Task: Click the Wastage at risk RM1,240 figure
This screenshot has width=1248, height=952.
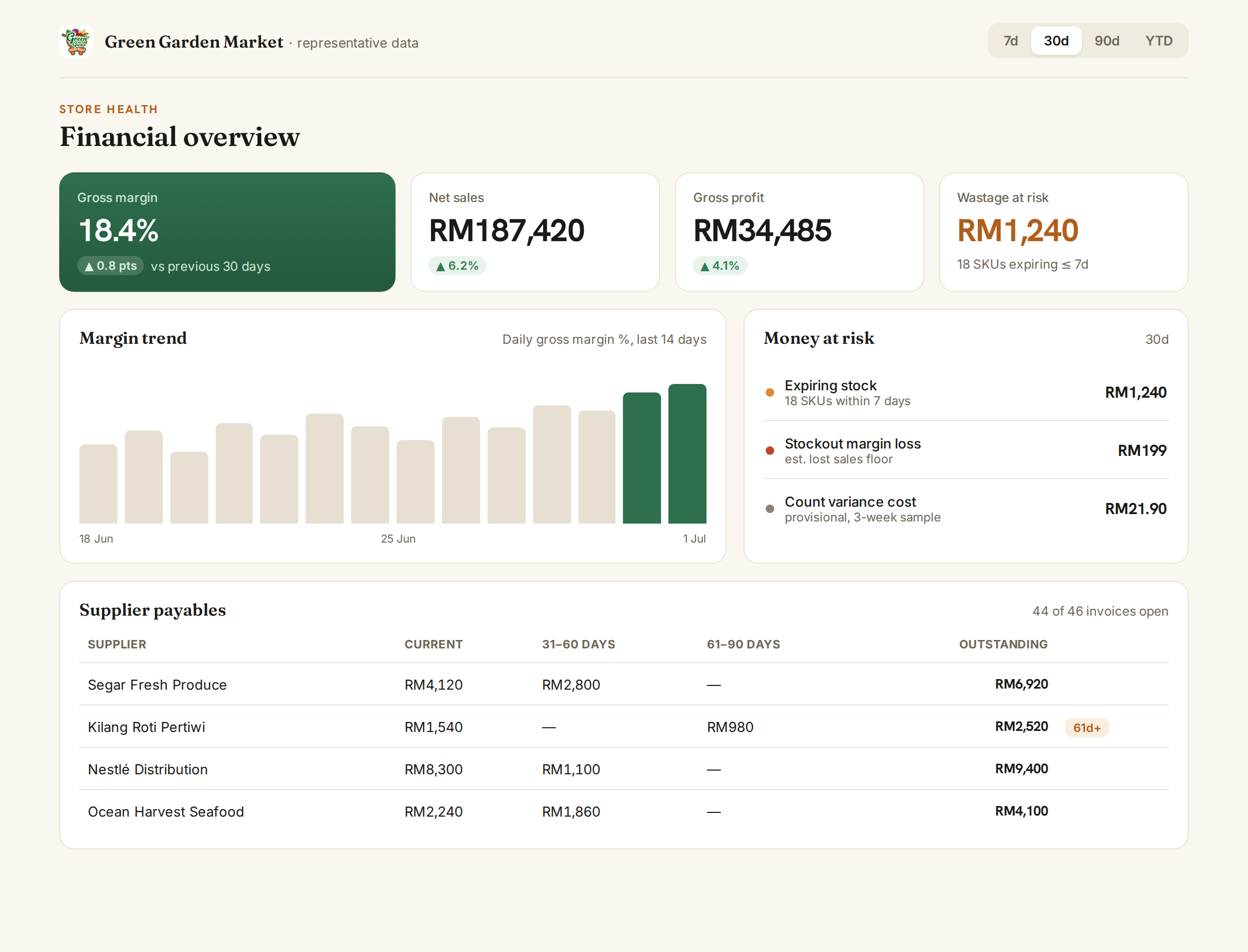Action: (x=1017, y=231)
